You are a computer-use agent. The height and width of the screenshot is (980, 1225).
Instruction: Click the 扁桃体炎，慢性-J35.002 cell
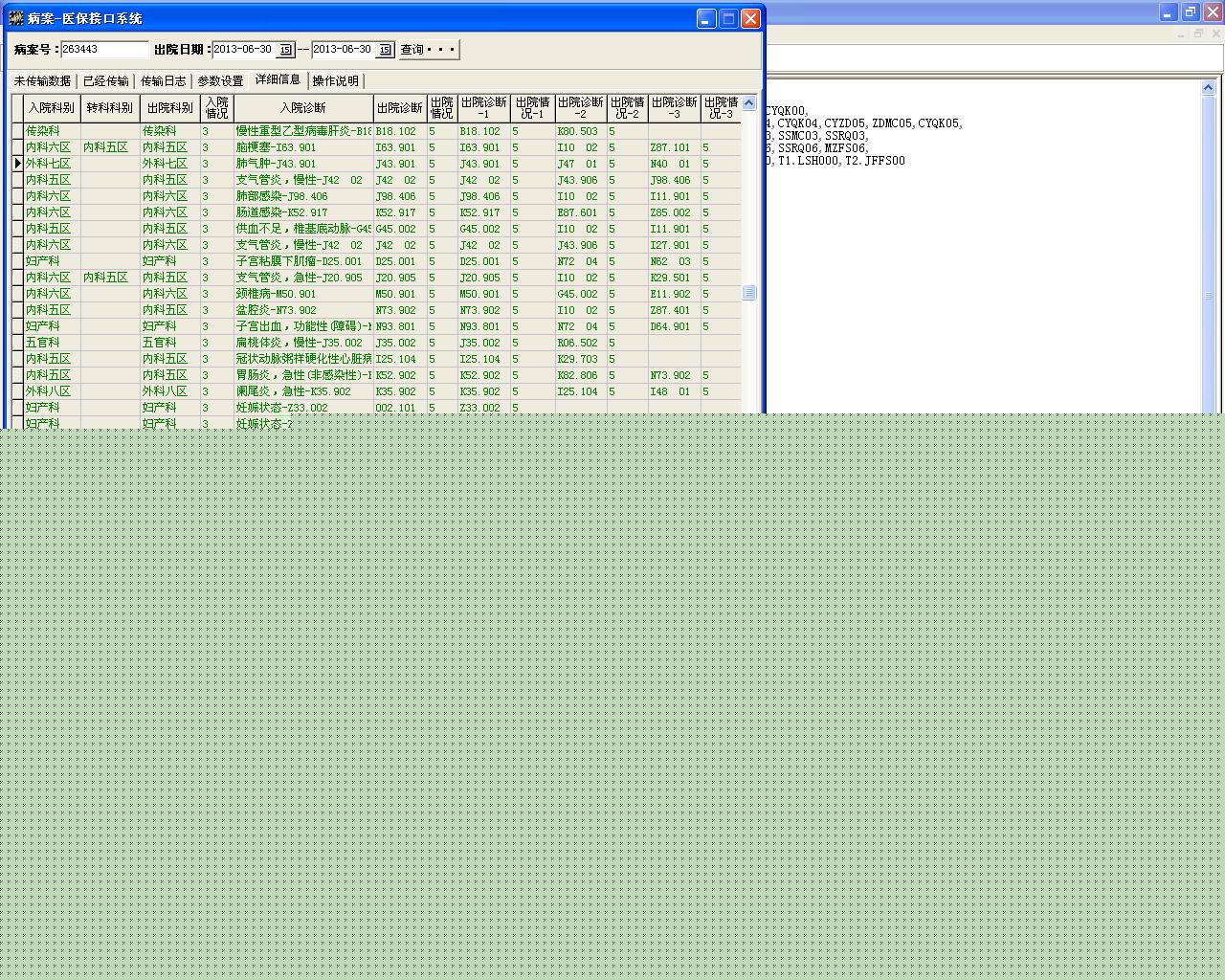[303, 343]
